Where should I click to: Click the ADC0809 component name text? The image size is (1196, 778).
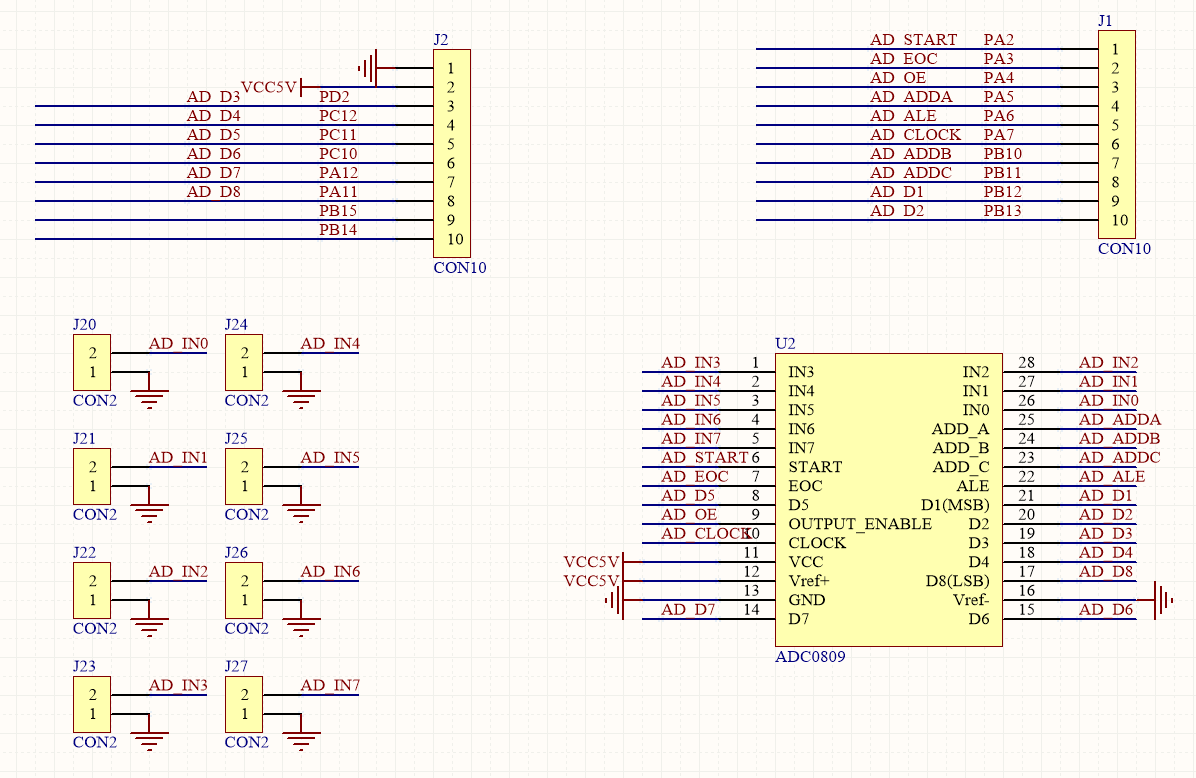(810, 658)
